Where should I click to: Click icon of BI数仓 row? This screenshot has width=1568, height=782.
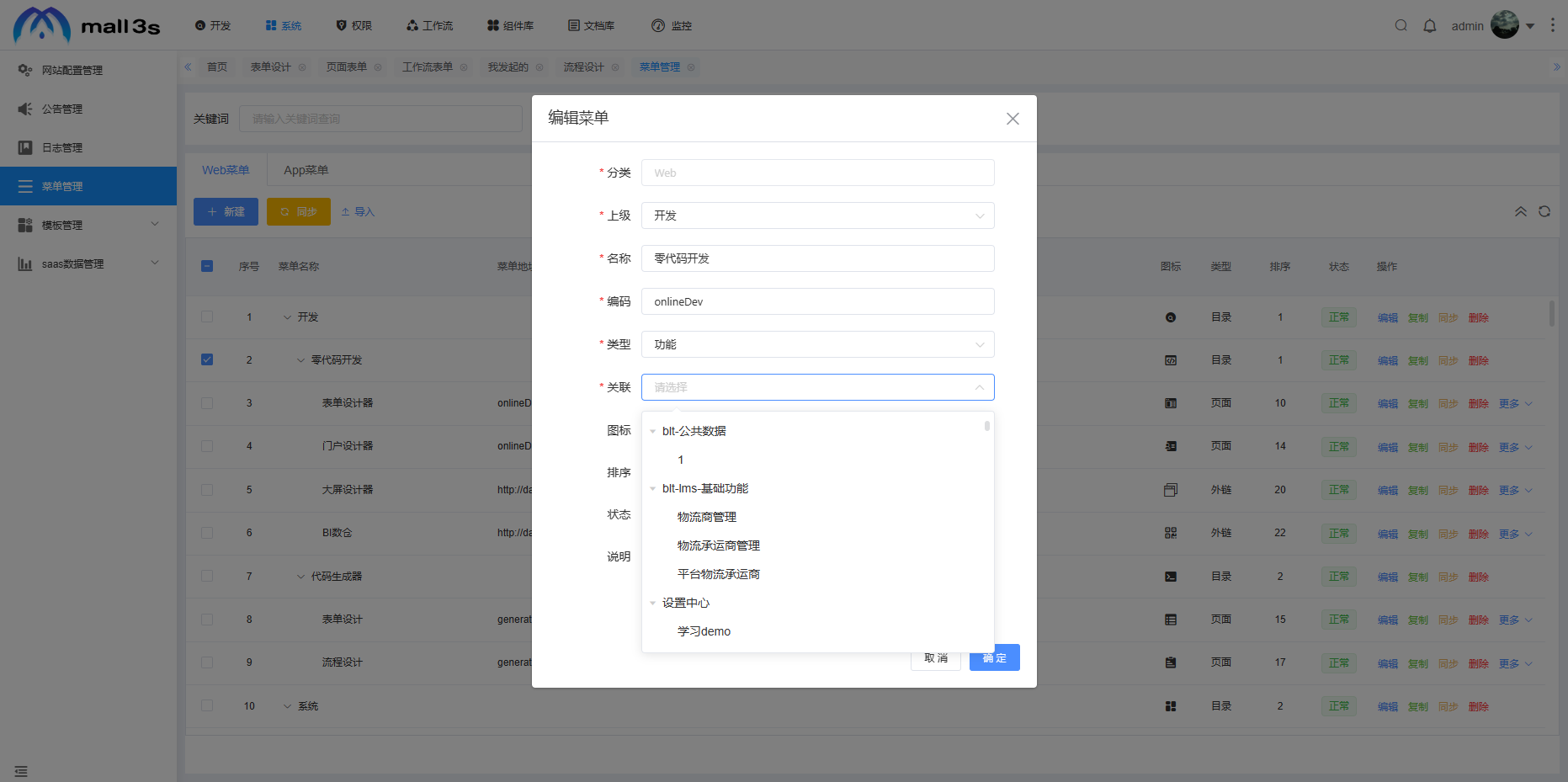coord(1171,533)
